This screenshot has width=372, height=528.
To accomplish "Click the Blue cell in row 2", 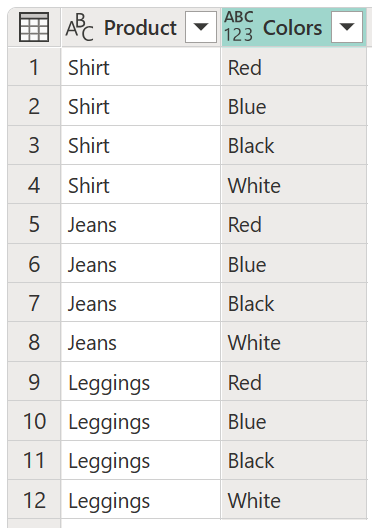I will pos(294,106).
